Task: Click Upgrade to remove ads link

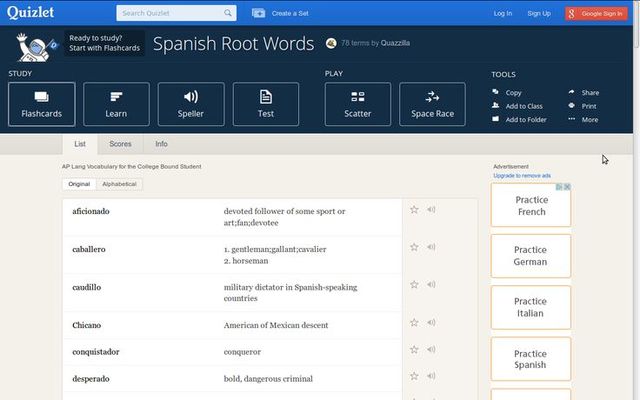Action: (522, 176)
